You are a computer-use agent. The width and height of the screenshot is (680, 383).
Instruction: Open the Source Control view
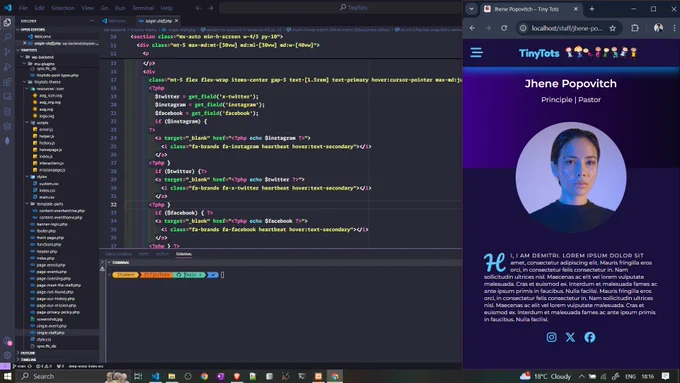coord(7,52)
